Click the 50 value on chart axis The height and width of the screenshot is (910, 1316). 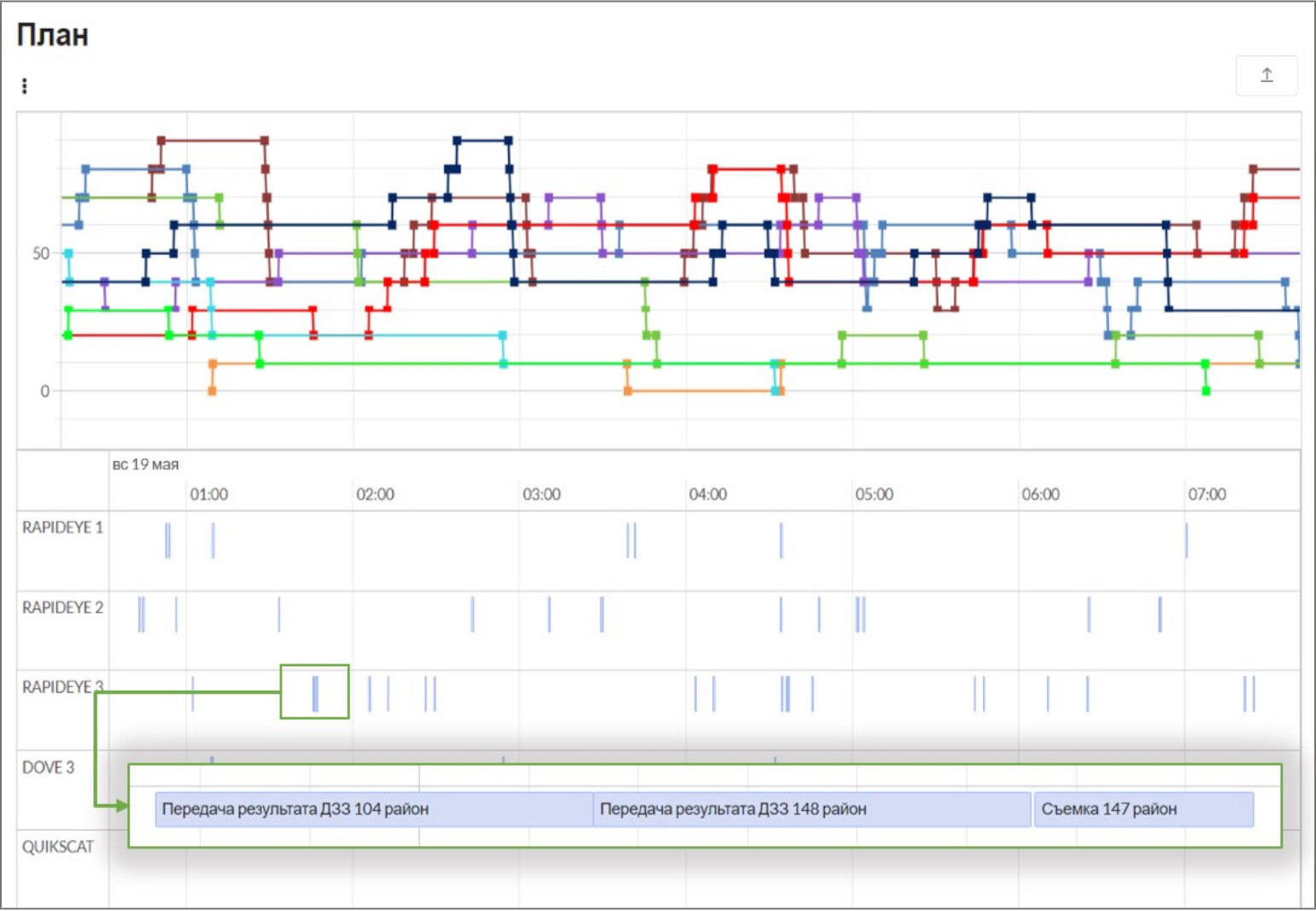(41, 253)
